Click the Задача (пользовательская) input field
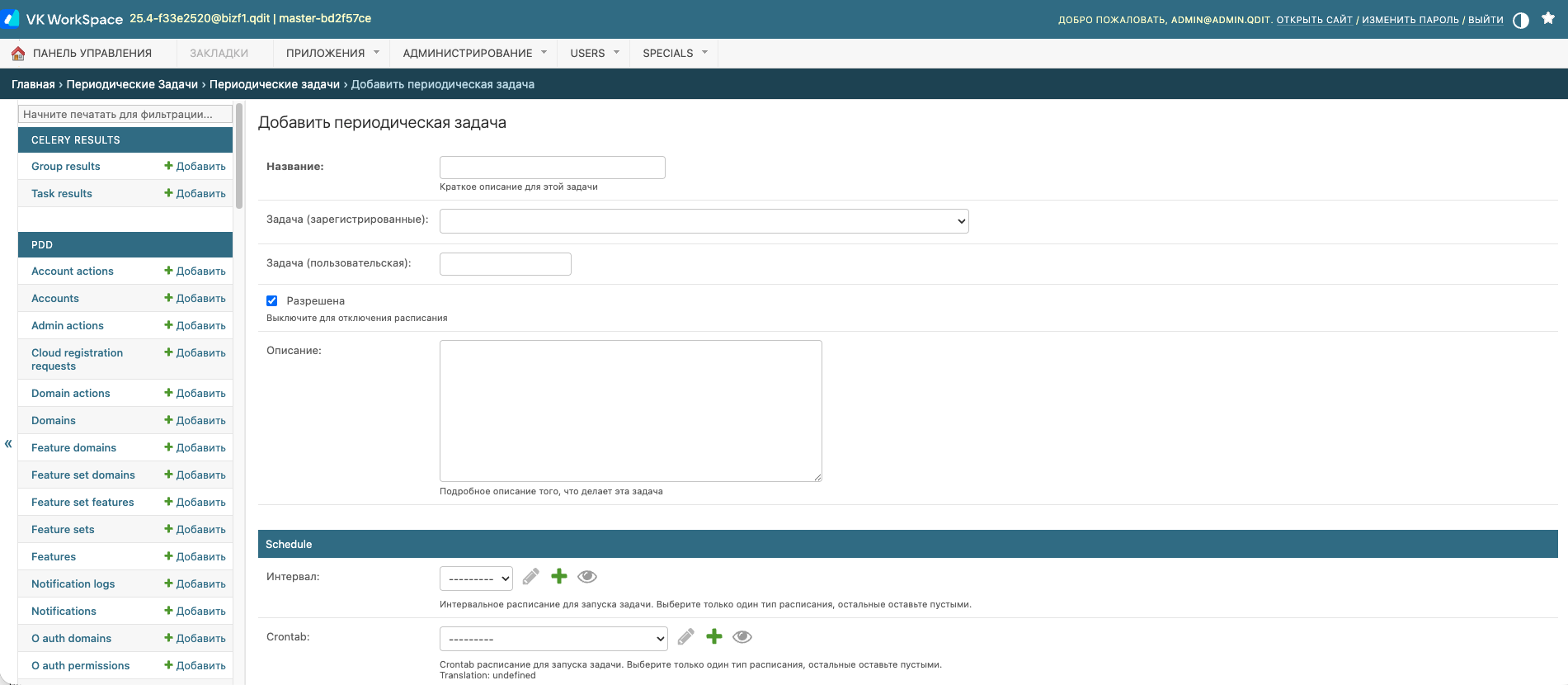 pyautogui.click(x=506, y=264)
